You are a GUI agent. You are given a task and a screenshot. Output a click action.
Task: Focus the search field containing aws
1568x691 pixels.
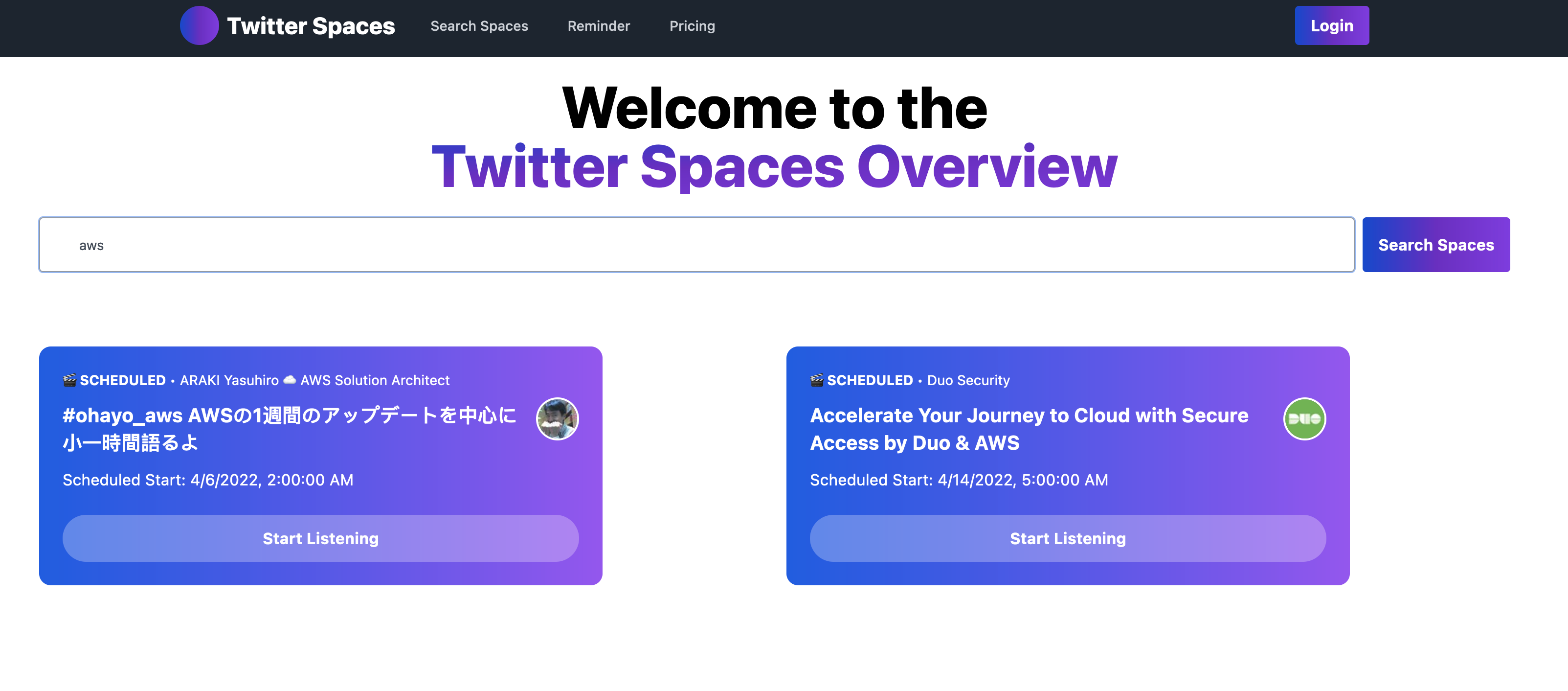click(x=696, y=245)
